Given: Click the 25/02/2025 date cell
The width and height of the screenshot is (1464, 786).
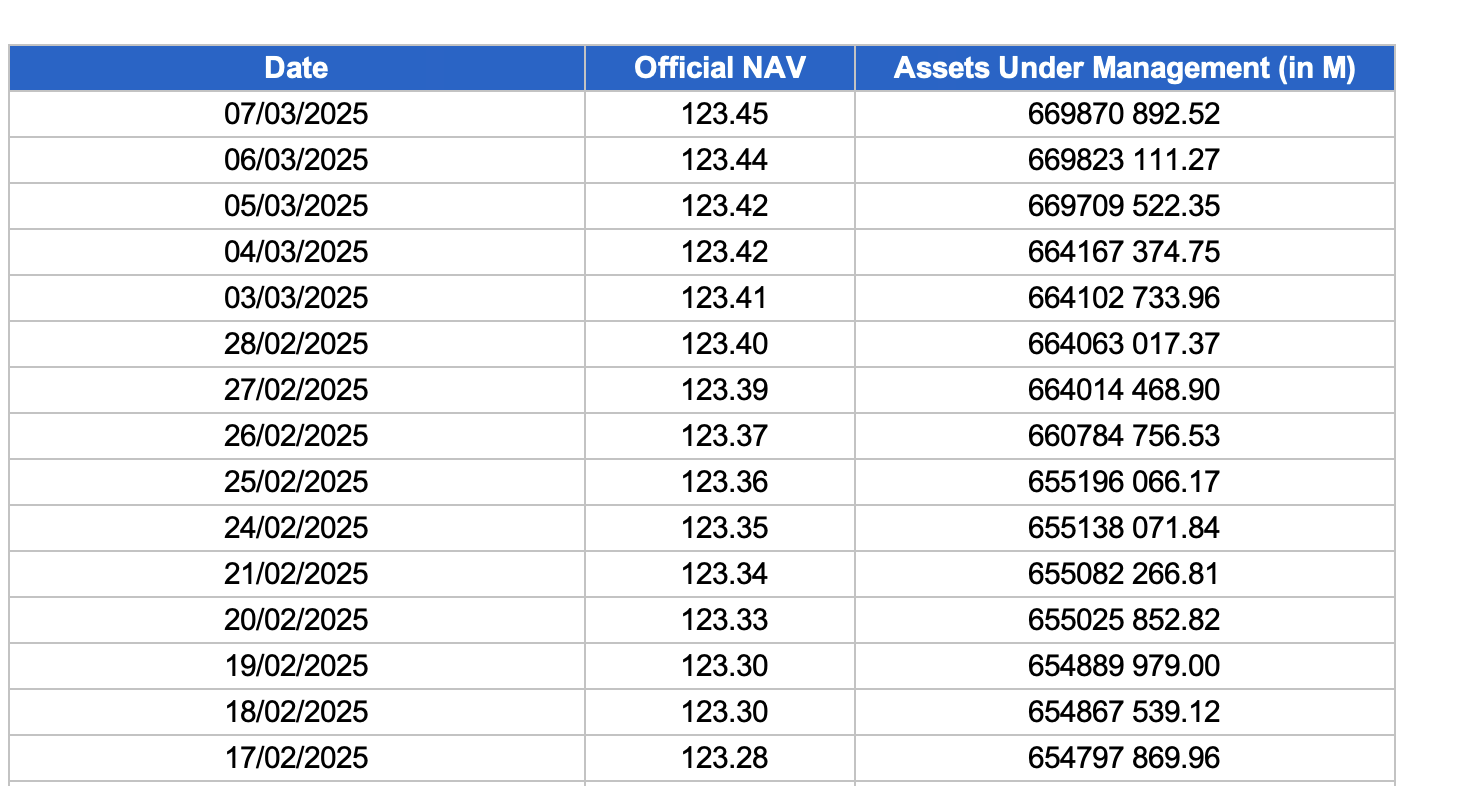Looking at the screenshot, I should 296,482.
